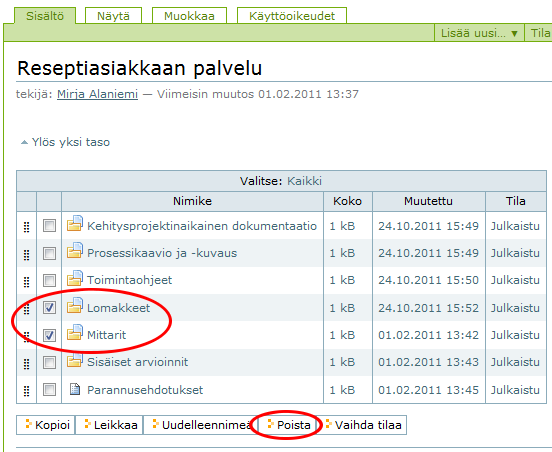Uncheck the Mittarit checkbox
The height and width of the screenshot is (452, 552).
coord(49,335)
